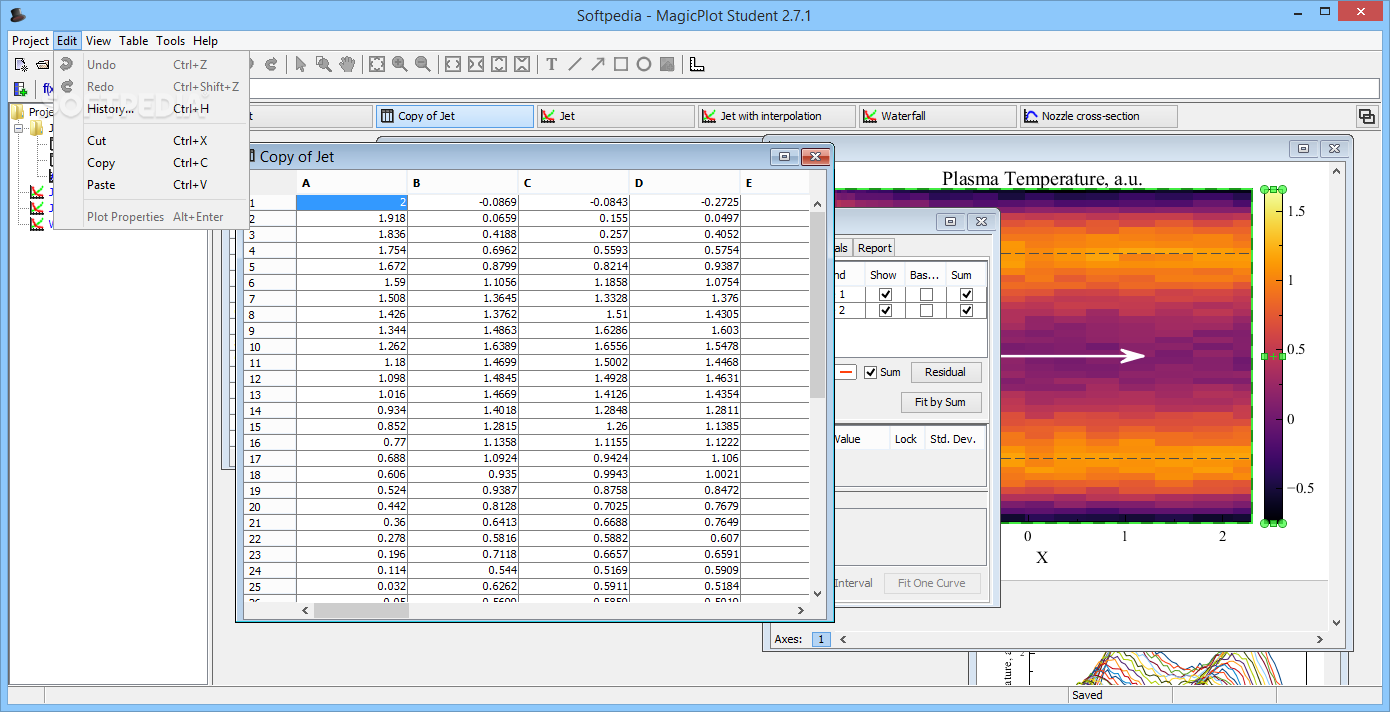The height and width of the screenshot is (712, 1390).
Task: Switch to the Jet window tab
Action: pyautogui.click(x=615, y=116)
